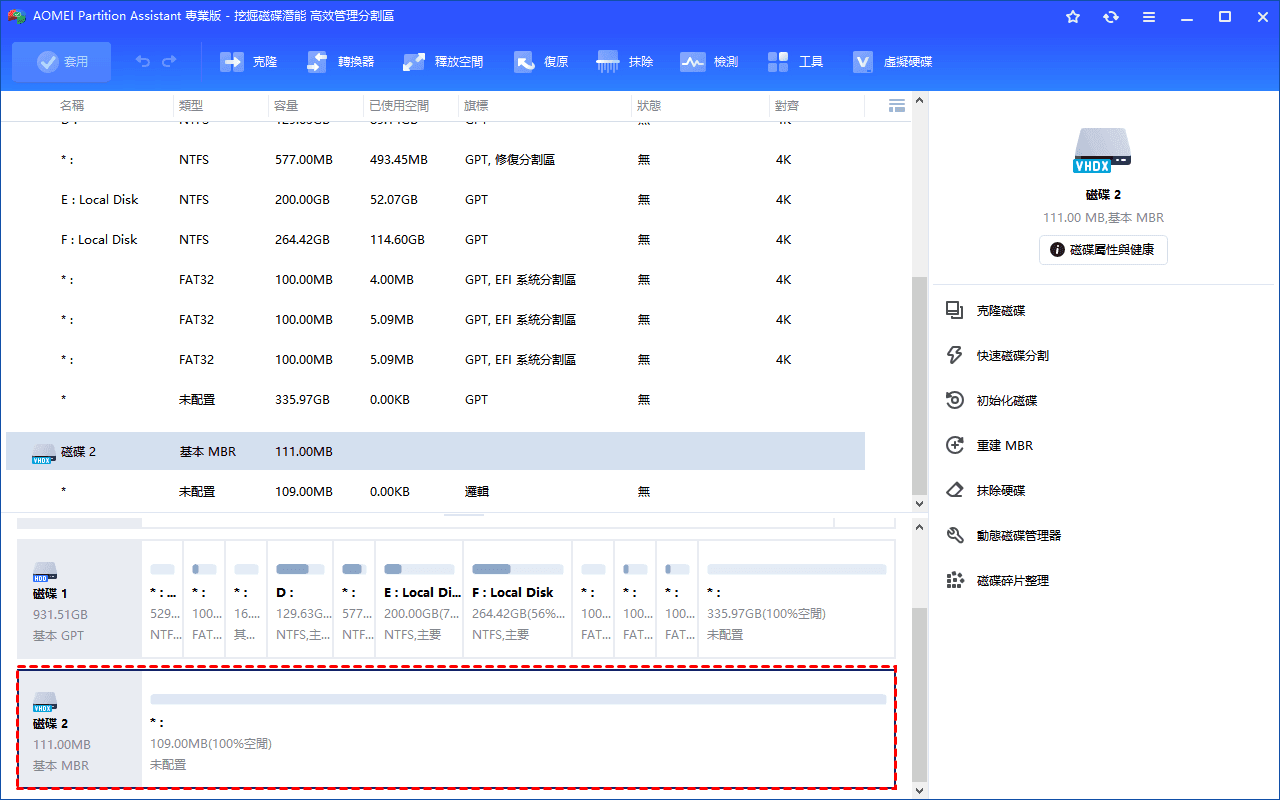Click scroll down arrow of partition list

coord(920,504)
